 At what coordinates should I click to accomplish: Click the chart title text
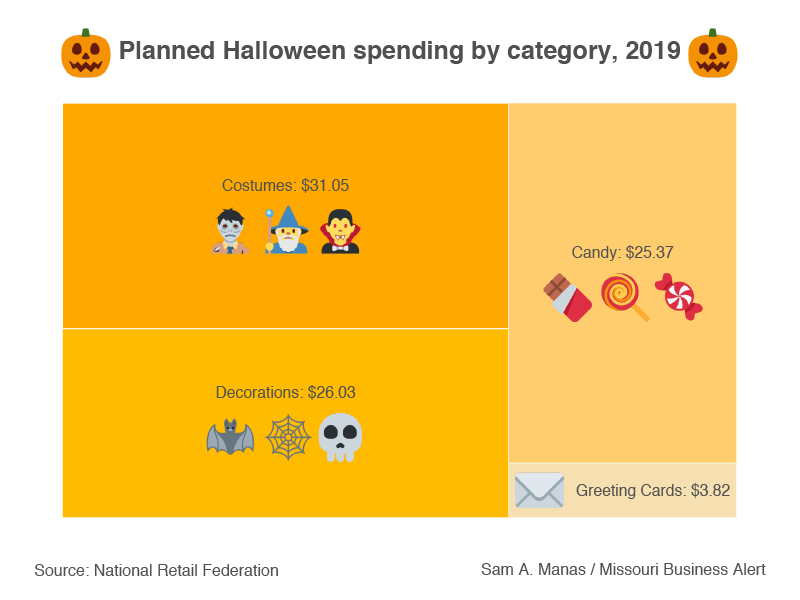pos(400,51)
